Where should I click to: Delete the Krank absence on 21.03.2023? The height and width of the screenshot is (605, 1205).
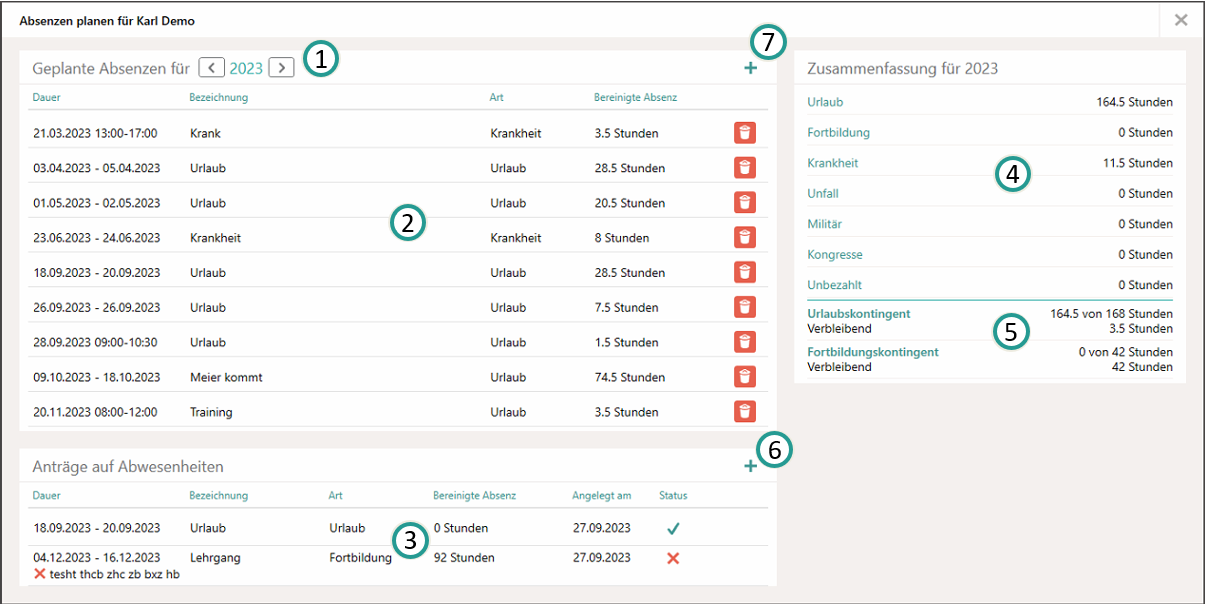[x=744, y=133]
